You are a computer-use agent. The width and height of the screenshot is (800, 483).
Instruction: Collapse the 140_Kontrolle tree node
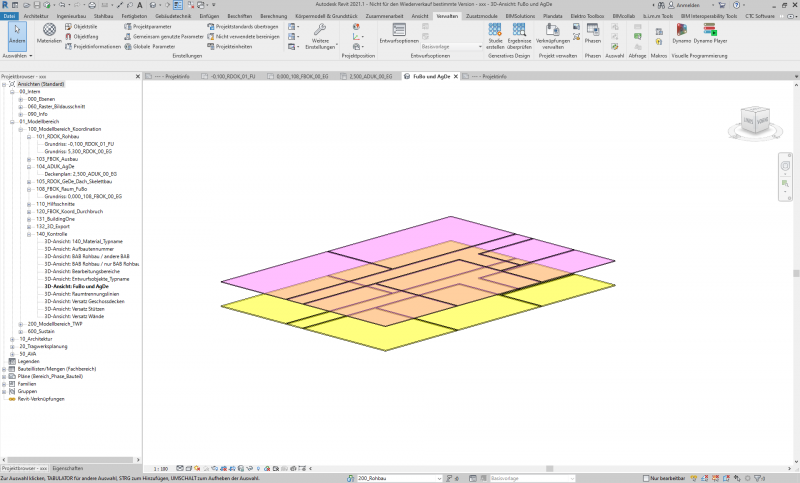point(27,233)
